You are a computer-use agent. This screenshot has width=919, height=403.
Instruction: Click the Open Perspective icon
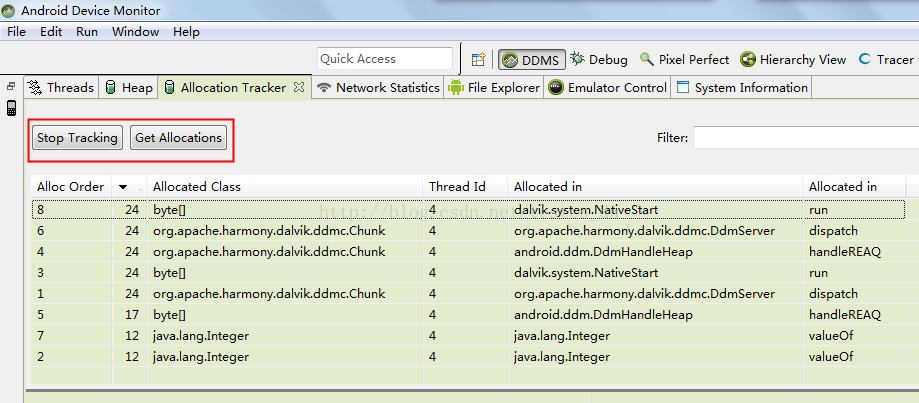tap(479, 59)
